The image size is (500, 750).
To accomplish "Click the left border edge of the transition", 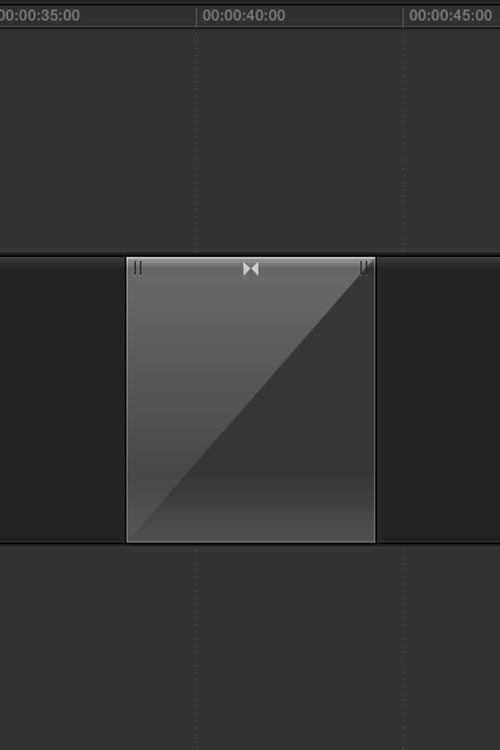I will pyautogui.click(x=127, y=399).
